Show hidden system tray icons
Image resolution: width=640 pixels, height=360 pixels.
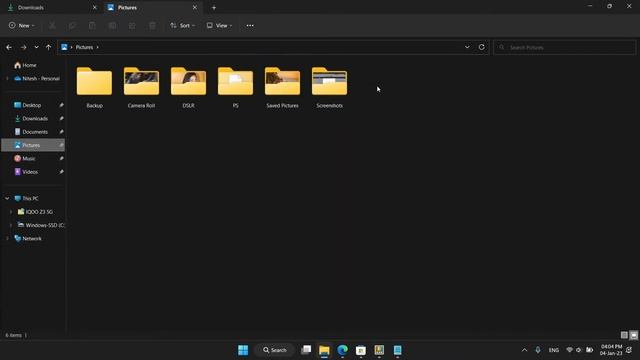point(524,350)
